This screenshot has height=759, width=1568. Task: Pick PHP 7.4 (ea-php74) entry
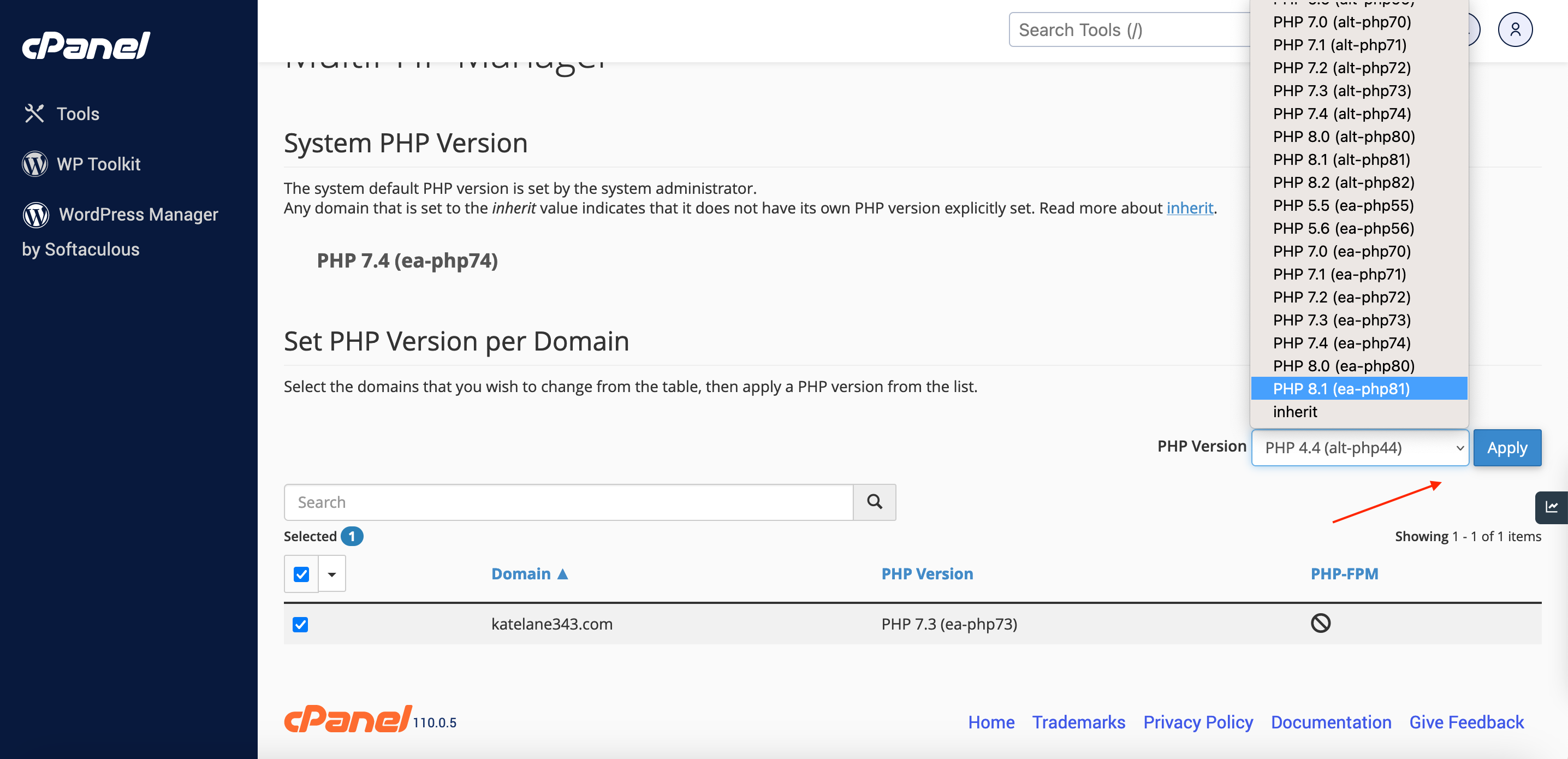pyautogui.click(x=1358, y=343)
